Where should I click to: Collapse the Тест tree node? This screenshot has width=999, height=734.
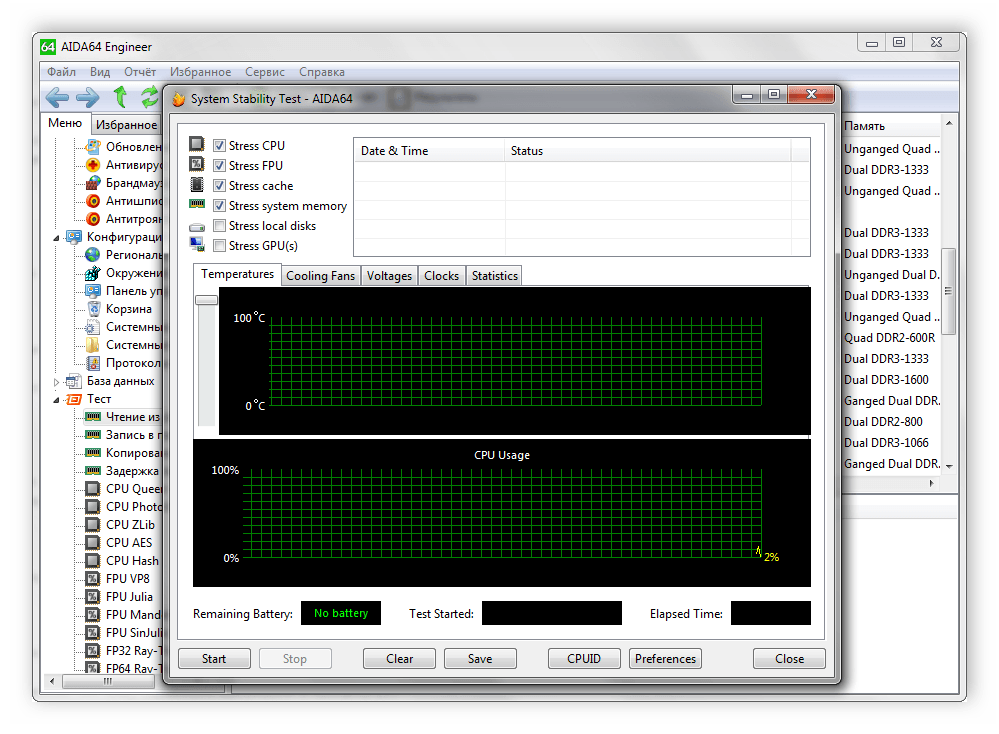pyautogui.click(x=57, y=400)
